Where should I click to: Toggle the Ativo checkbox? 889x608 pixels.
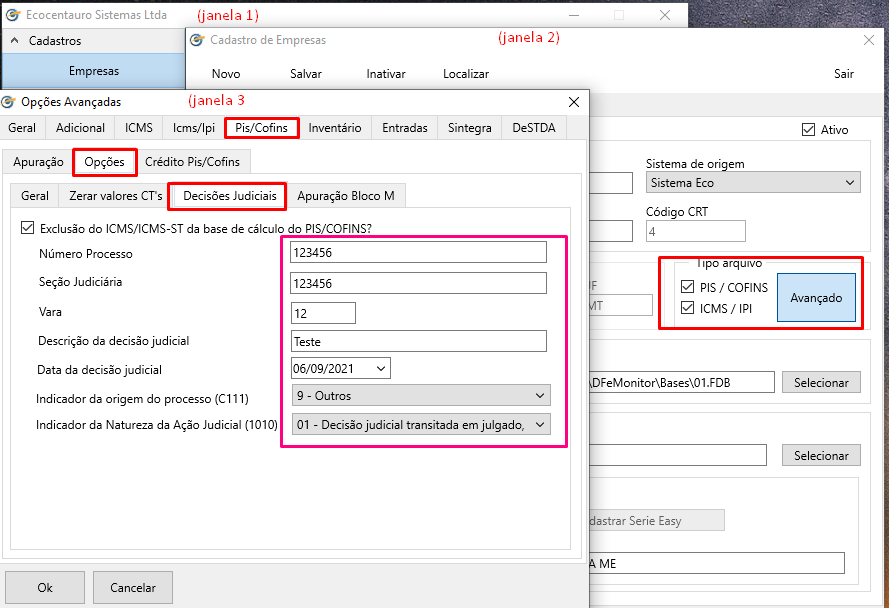[x=808, y=130]
